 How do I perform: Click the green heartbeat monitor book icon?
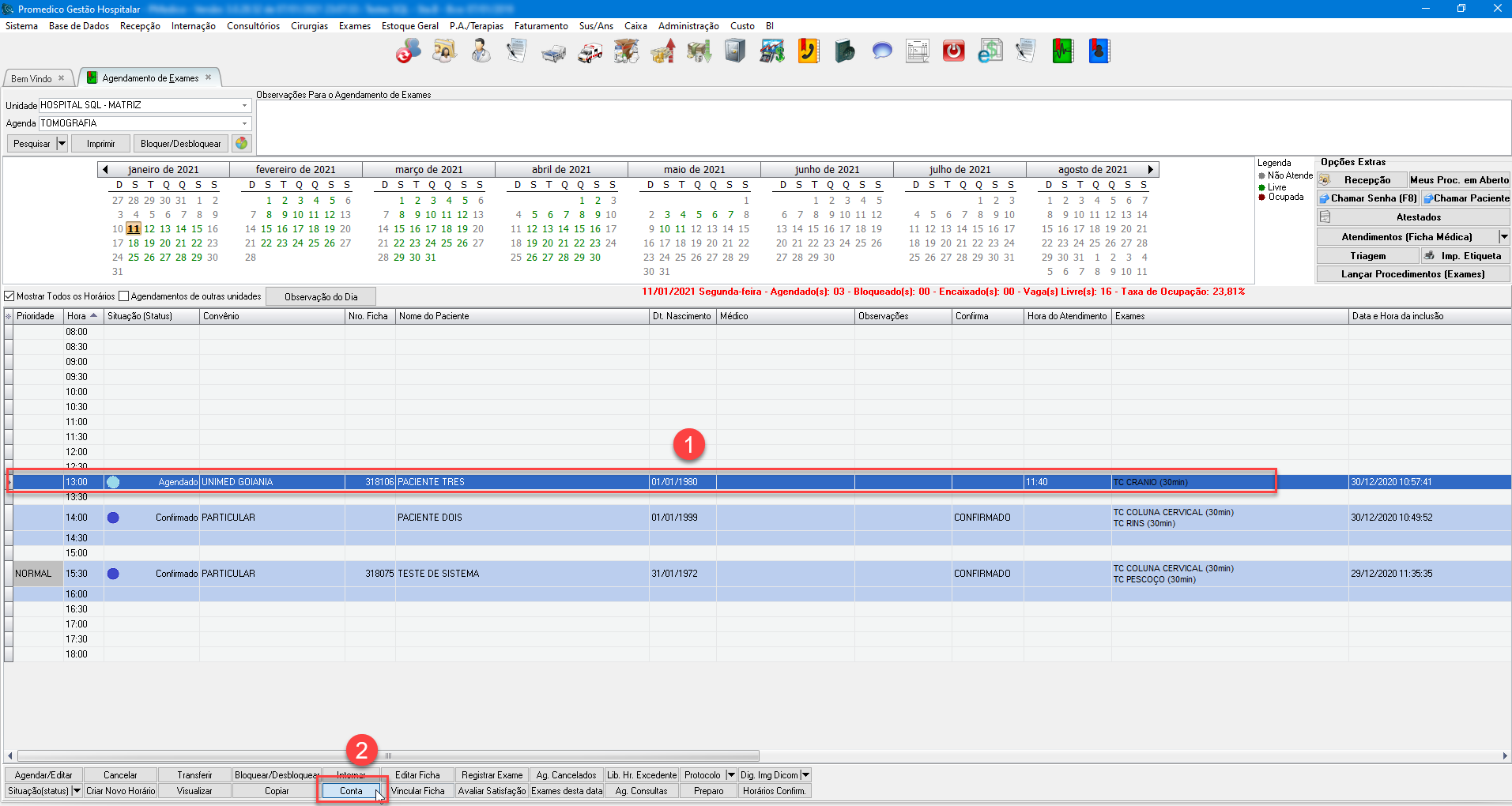coord(1062,52)
